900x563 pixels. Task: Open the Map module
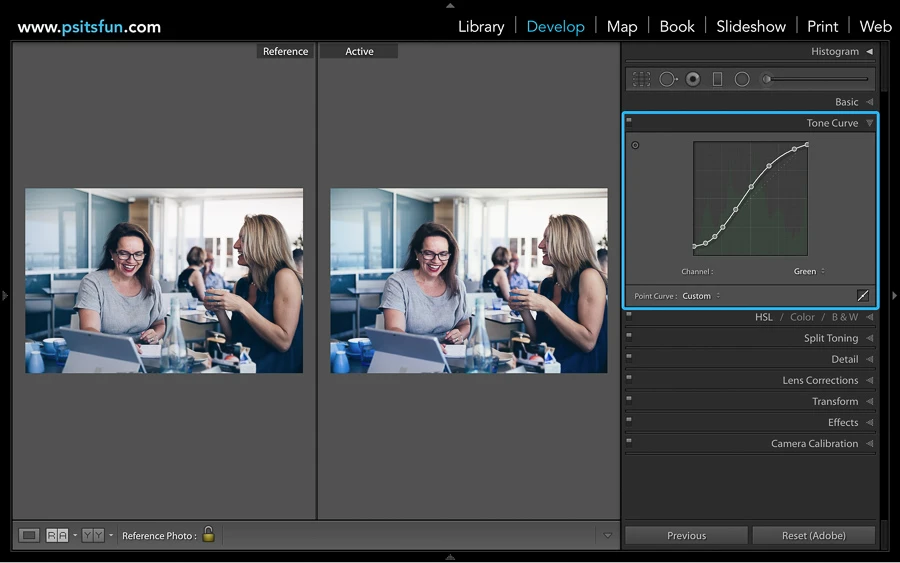pos(622,27)
